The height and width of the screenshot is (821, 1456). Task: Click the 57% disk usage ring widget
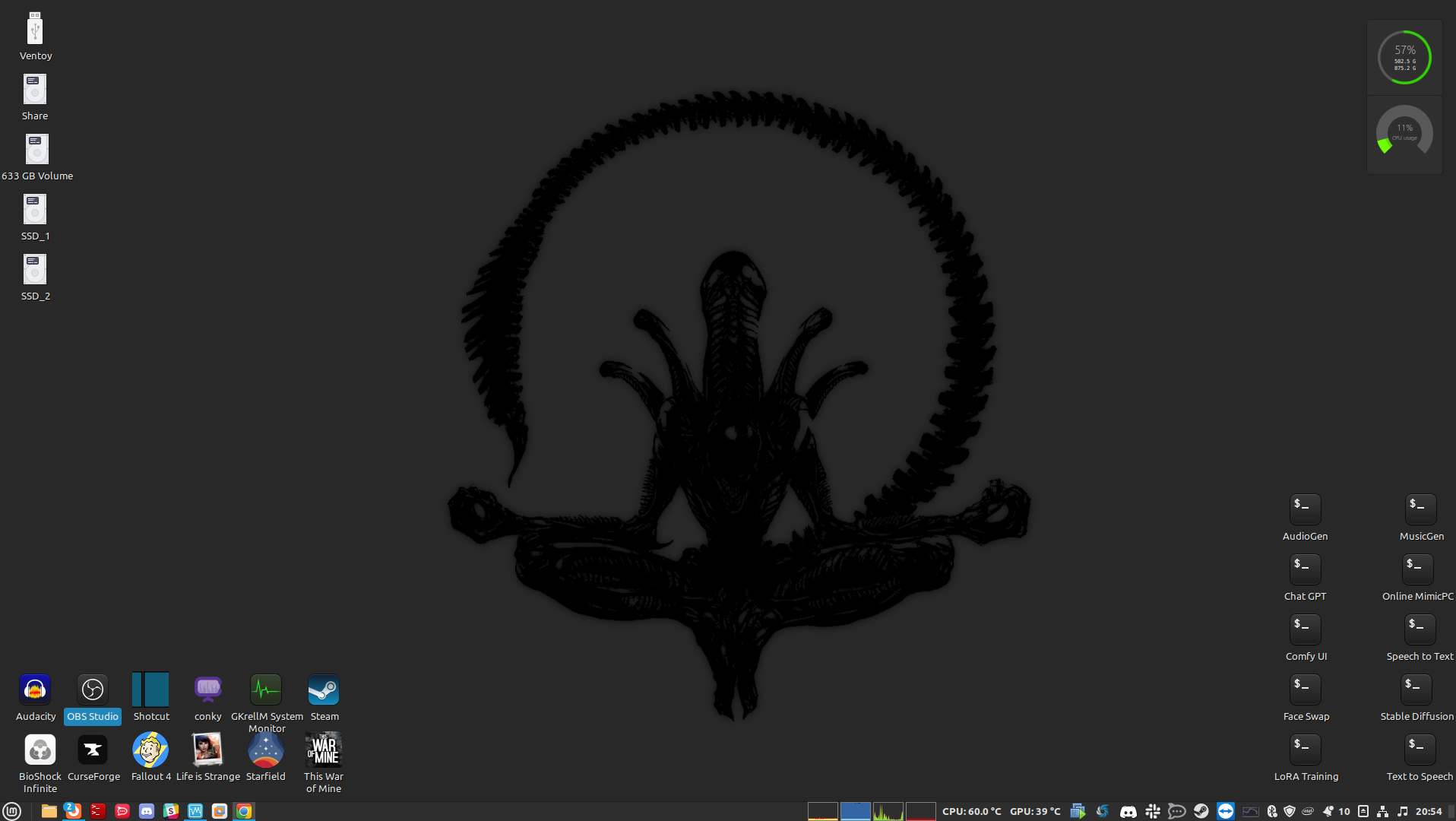click(1404, 57)
